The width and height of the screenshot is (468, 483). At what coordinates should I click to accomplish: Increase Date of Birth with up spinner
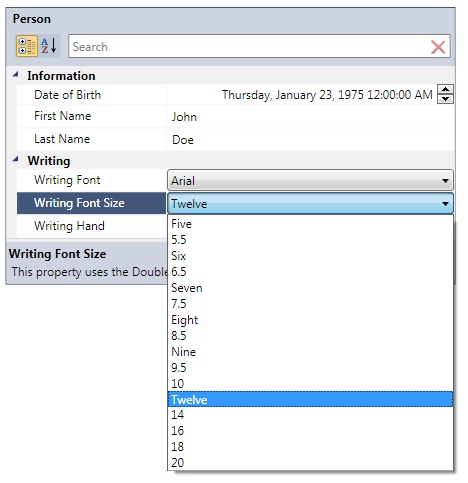pos(445,90)
